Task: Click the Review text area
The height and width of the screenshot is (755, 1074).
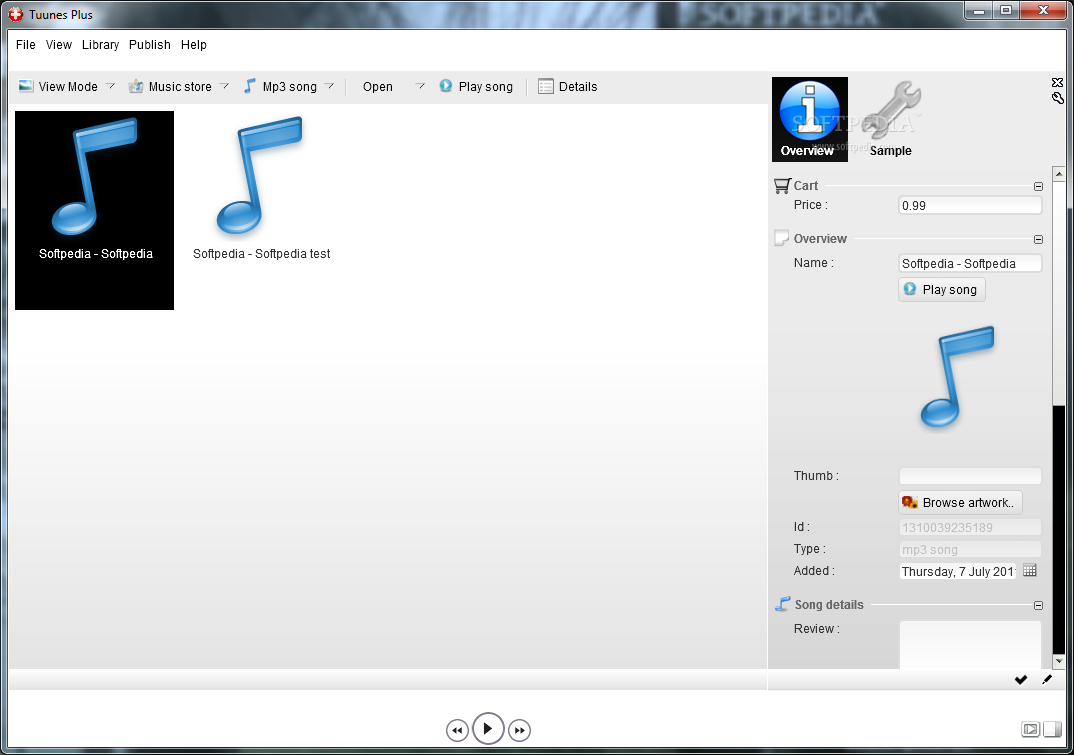Action: coord(970,645)
